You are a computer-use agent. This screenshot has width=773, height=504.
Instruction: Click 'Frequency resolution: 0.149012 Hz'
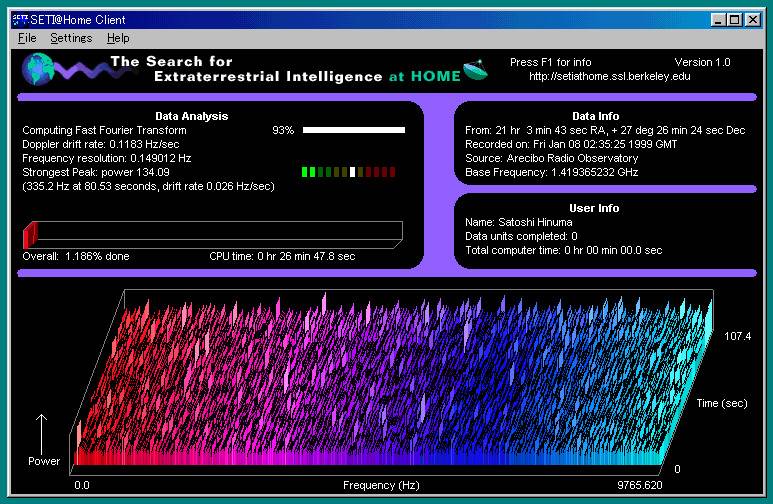[x=106, y=158]
